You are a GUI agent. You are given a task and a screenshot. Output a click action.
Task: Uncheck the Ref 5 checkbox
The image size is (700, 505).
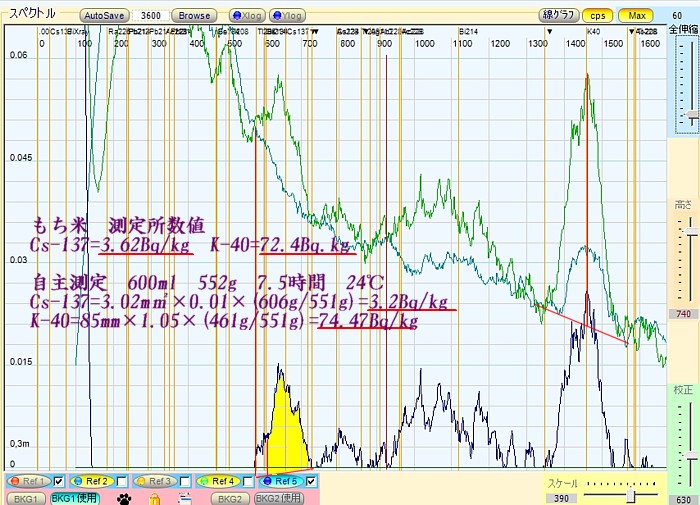tap(312, 482)
